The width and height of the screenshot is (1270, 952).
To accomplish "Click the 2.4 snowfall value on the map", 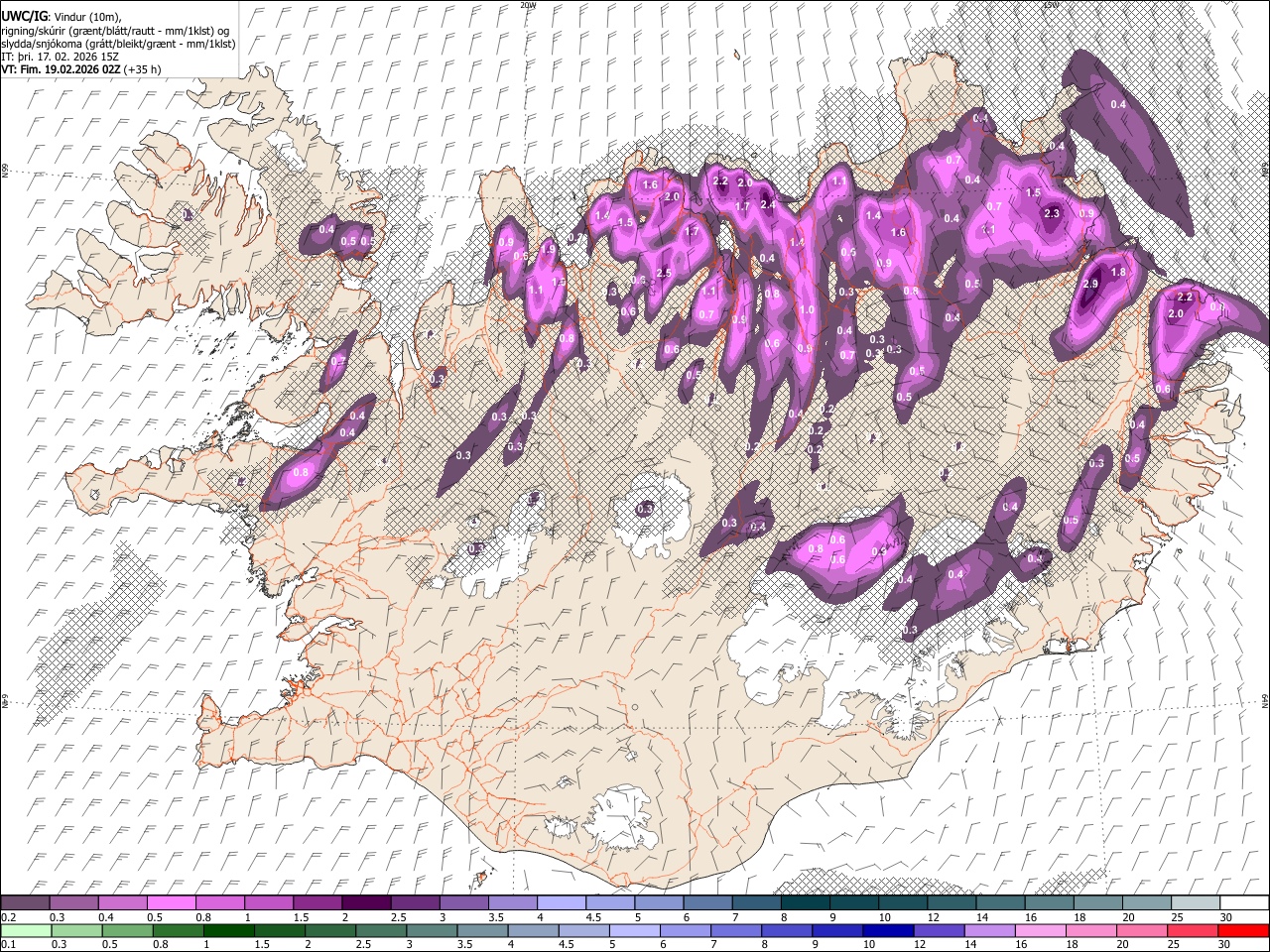I will coord(767,204).
